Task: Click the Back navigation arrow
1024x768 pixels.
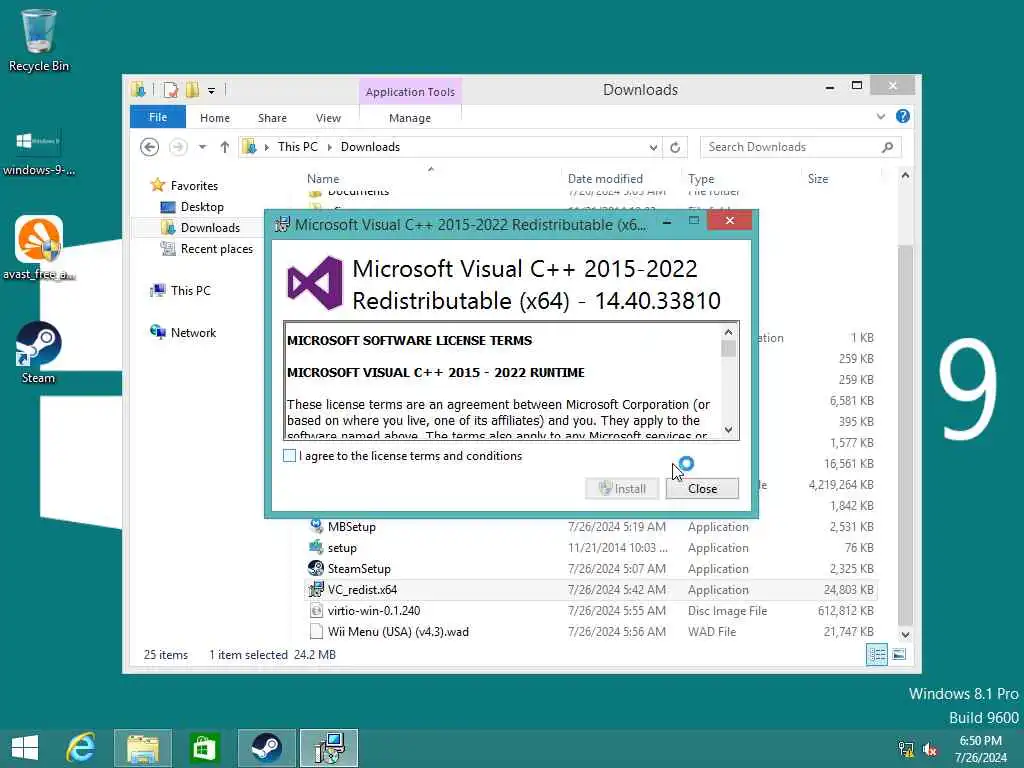Action: click(150, 147)
